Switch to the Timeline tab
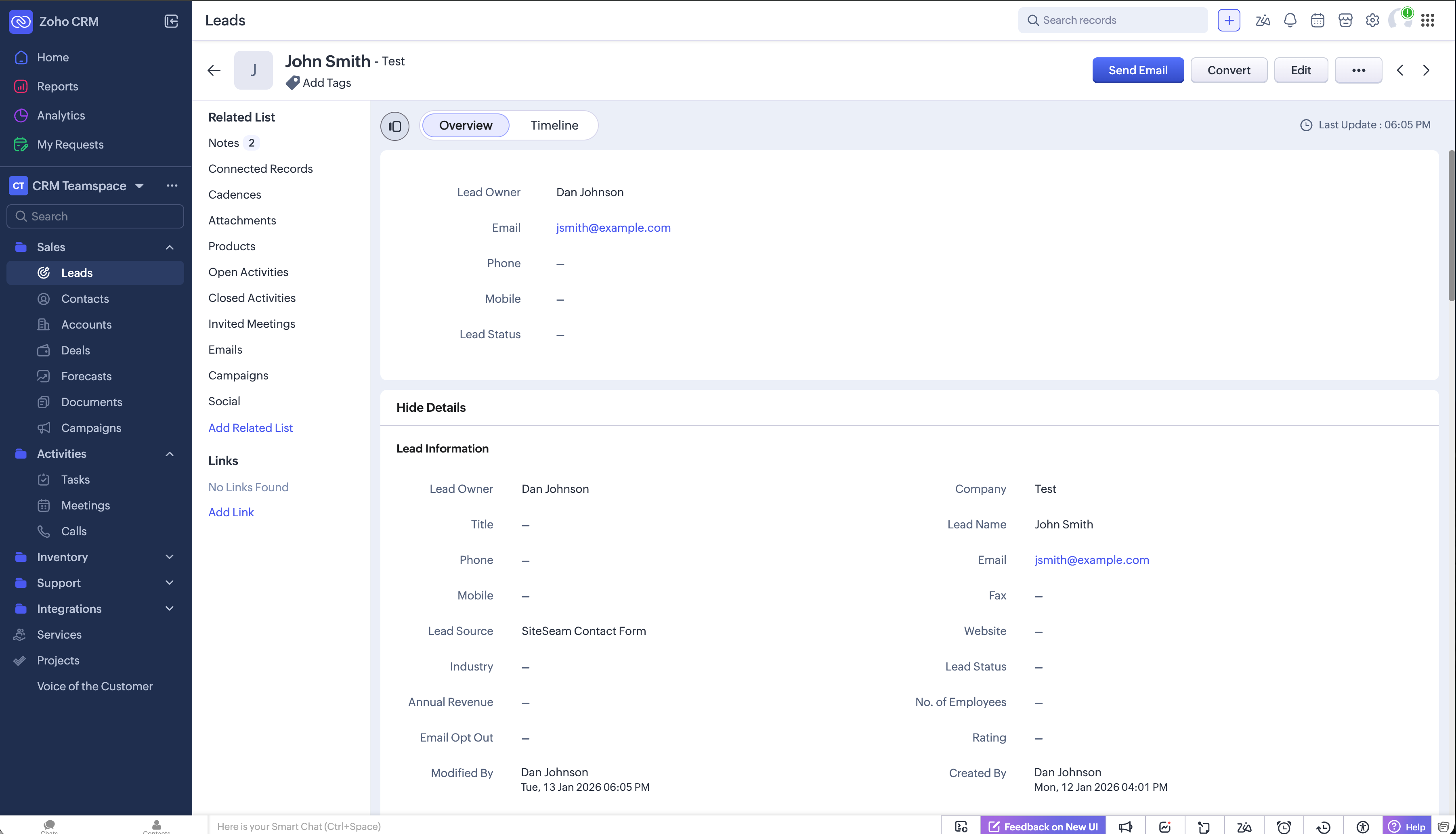The width and height of the screenshot is (1456, 834). click(x=554, y=126)
